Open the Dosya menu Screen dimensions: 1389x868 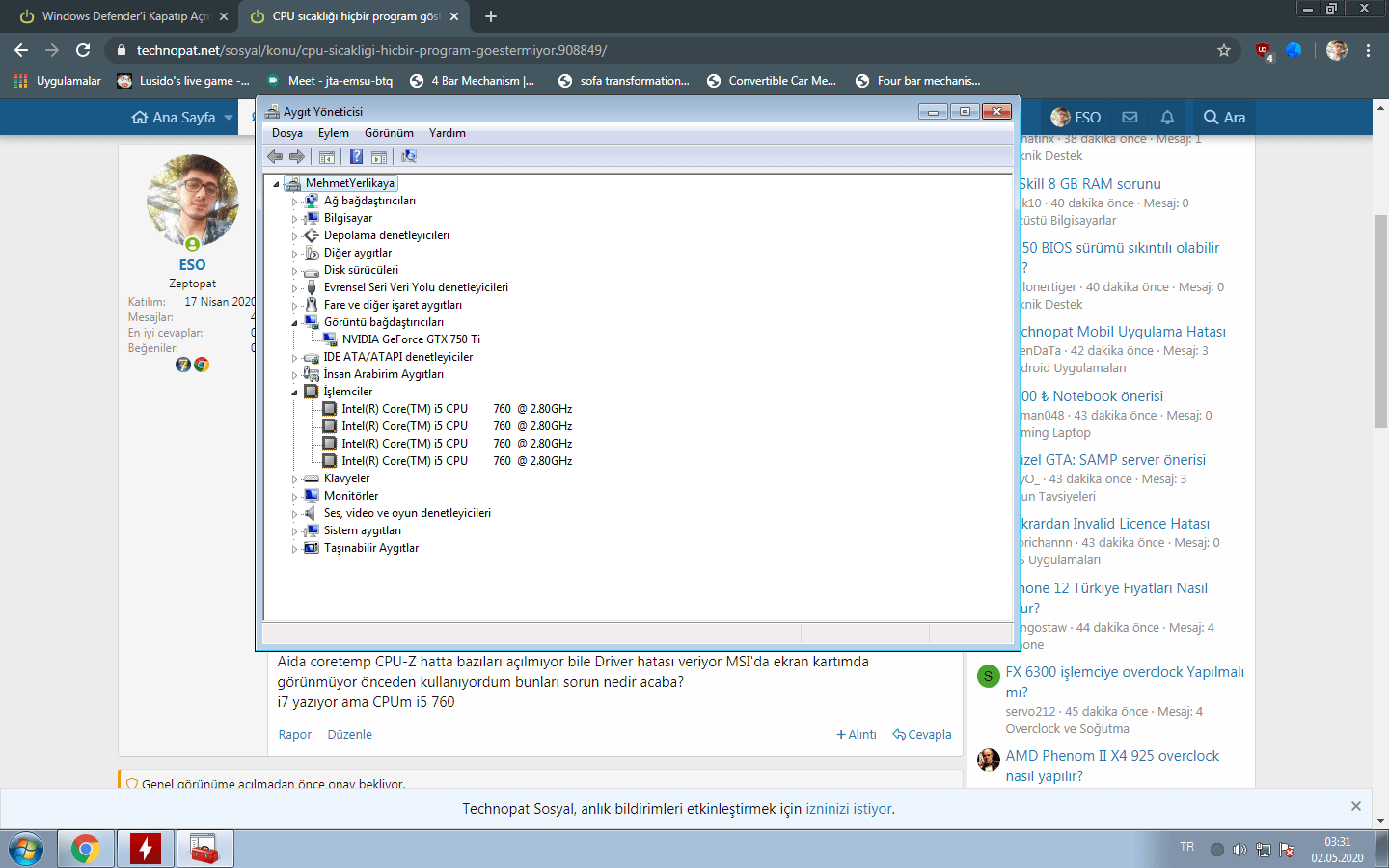pyautogui.click(x=287, y=133)
